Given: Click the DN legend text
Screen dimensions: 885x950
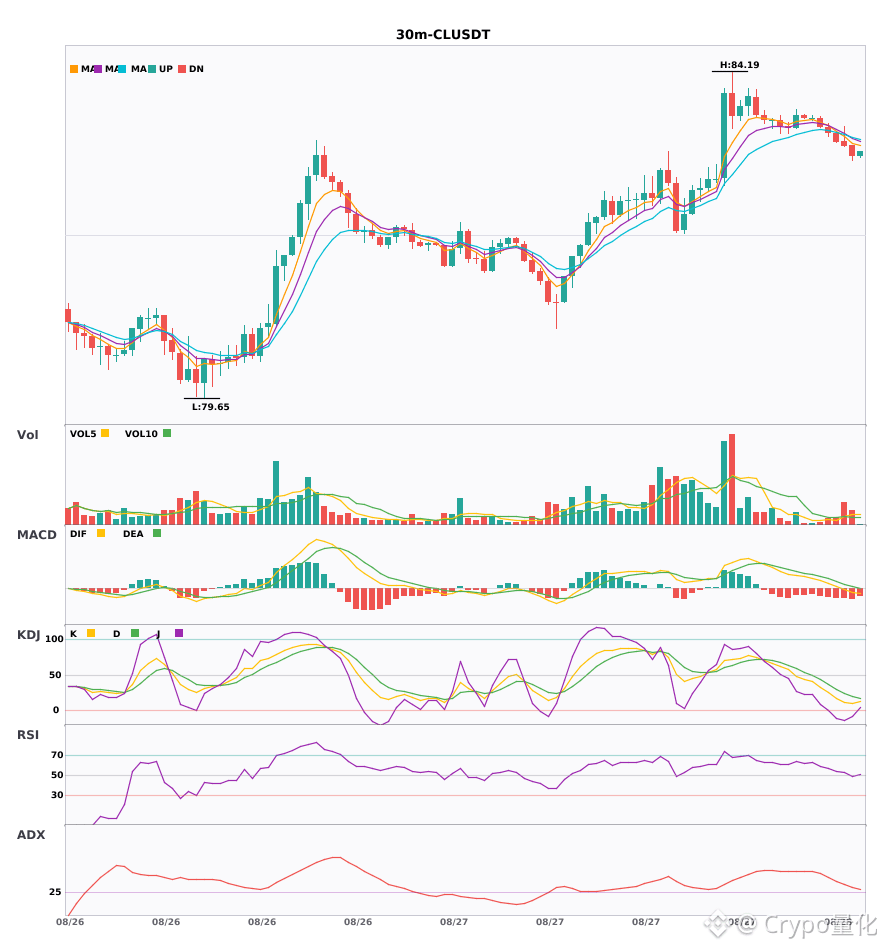Looking at the screenshot, I should pyautogui.click(x=196, y=69).
